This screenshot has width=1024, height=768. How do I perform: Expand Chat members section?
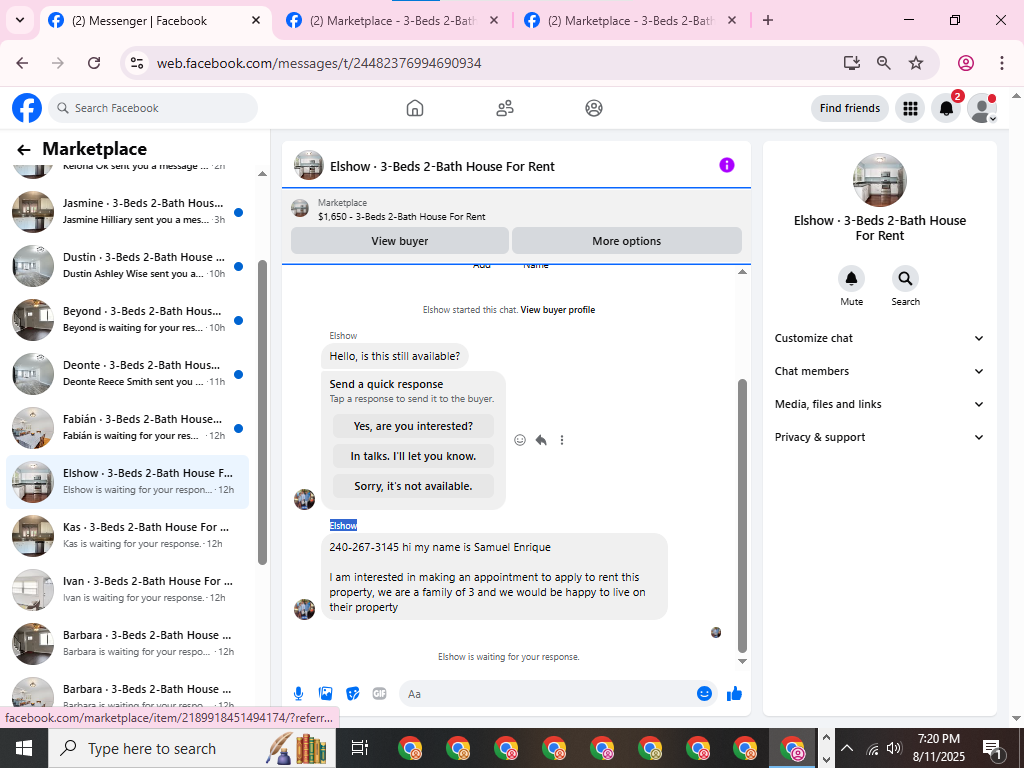pyautogui.click(x=879, y=371)
